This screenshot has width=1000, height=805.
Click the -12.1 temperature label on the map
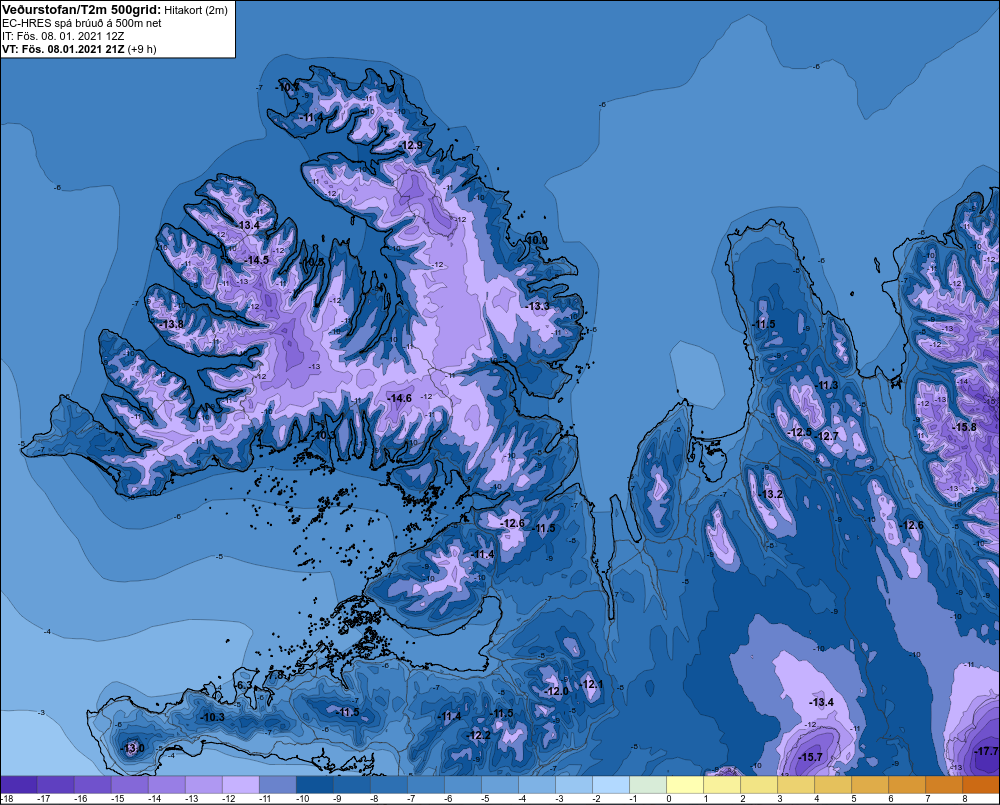pyautogui.click(x=591, y=684)
